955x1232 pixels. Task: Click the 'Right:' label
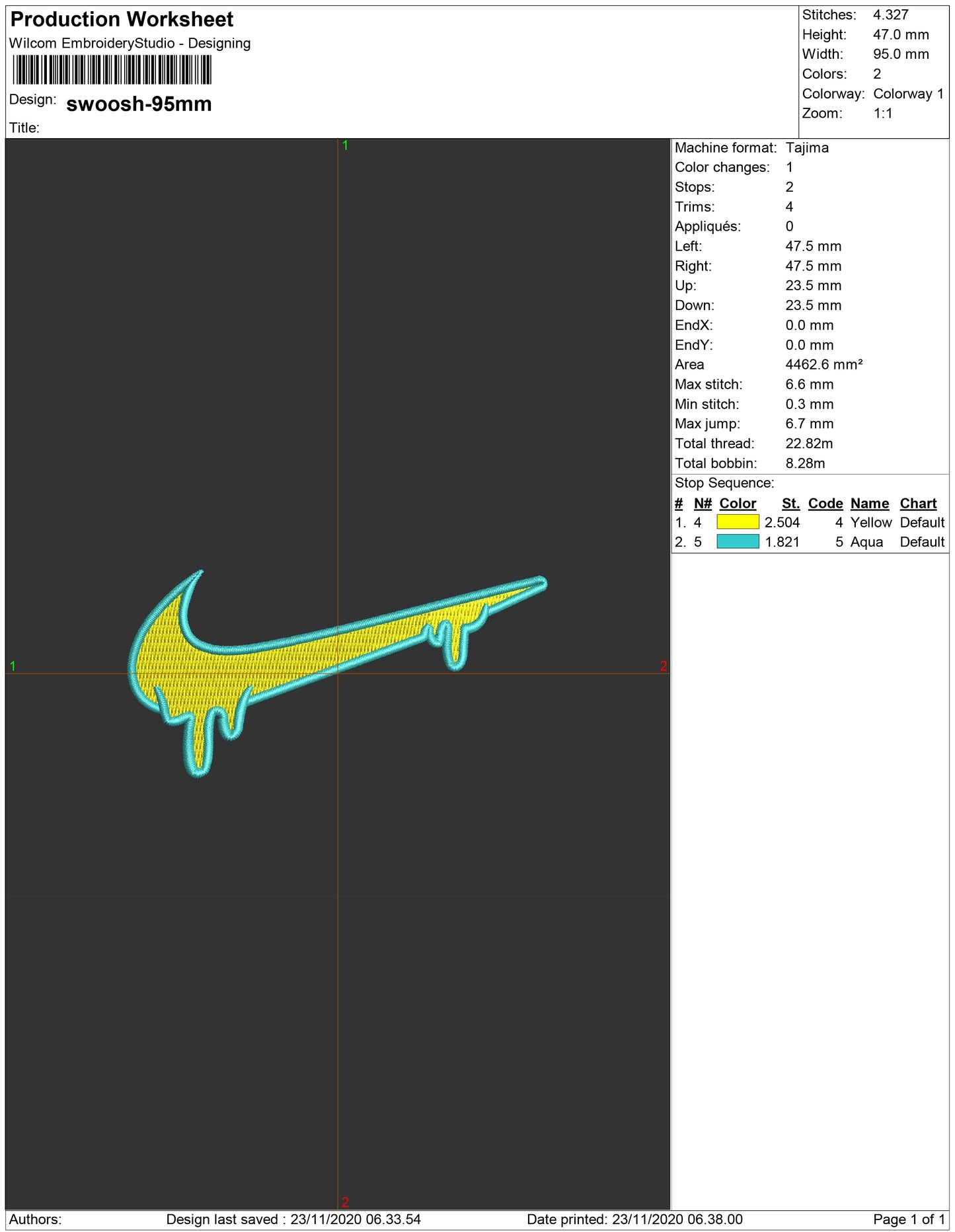(x=693, y=266)
